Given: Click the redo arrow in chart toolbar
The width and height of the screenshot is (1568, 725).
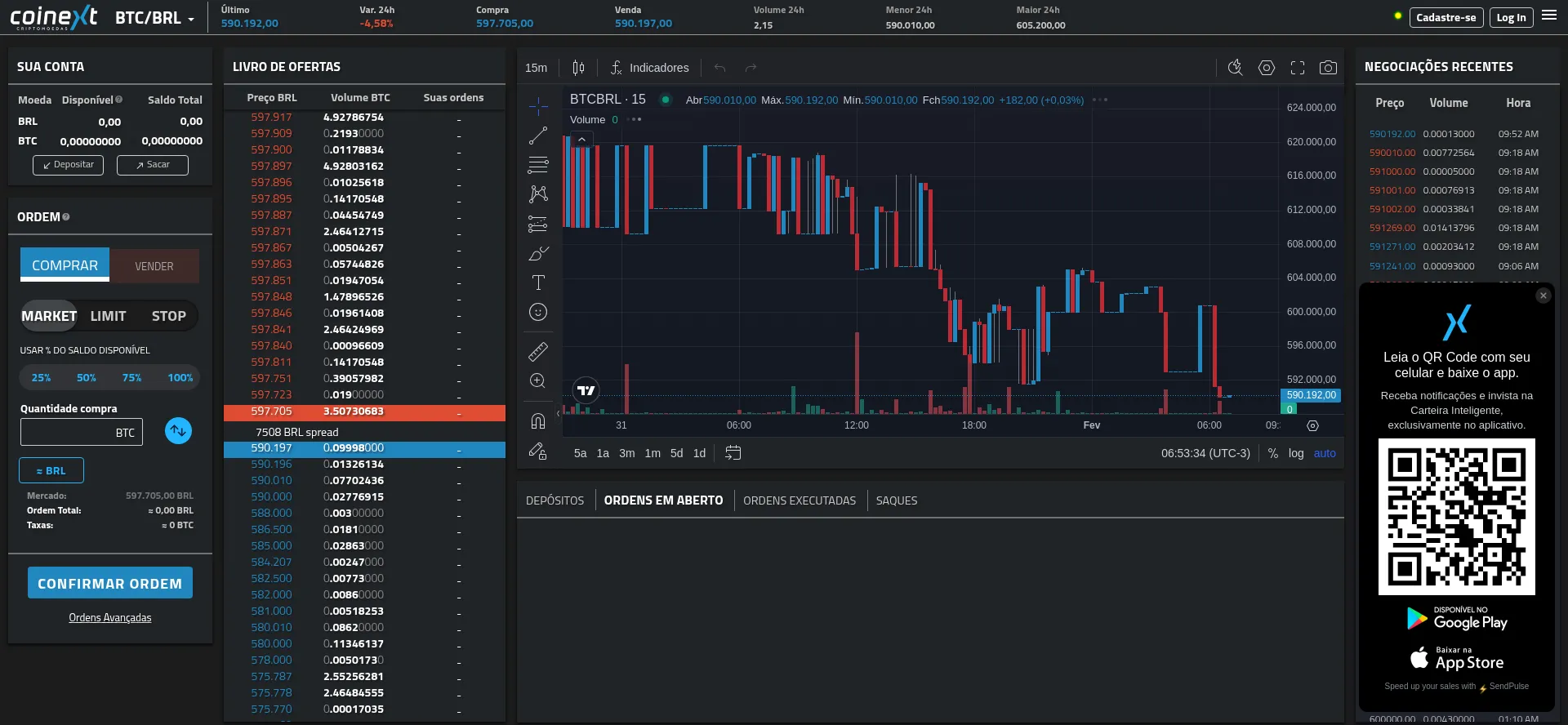Looking at the screenshot, I should pyautogui.click(x=751, y=68).
